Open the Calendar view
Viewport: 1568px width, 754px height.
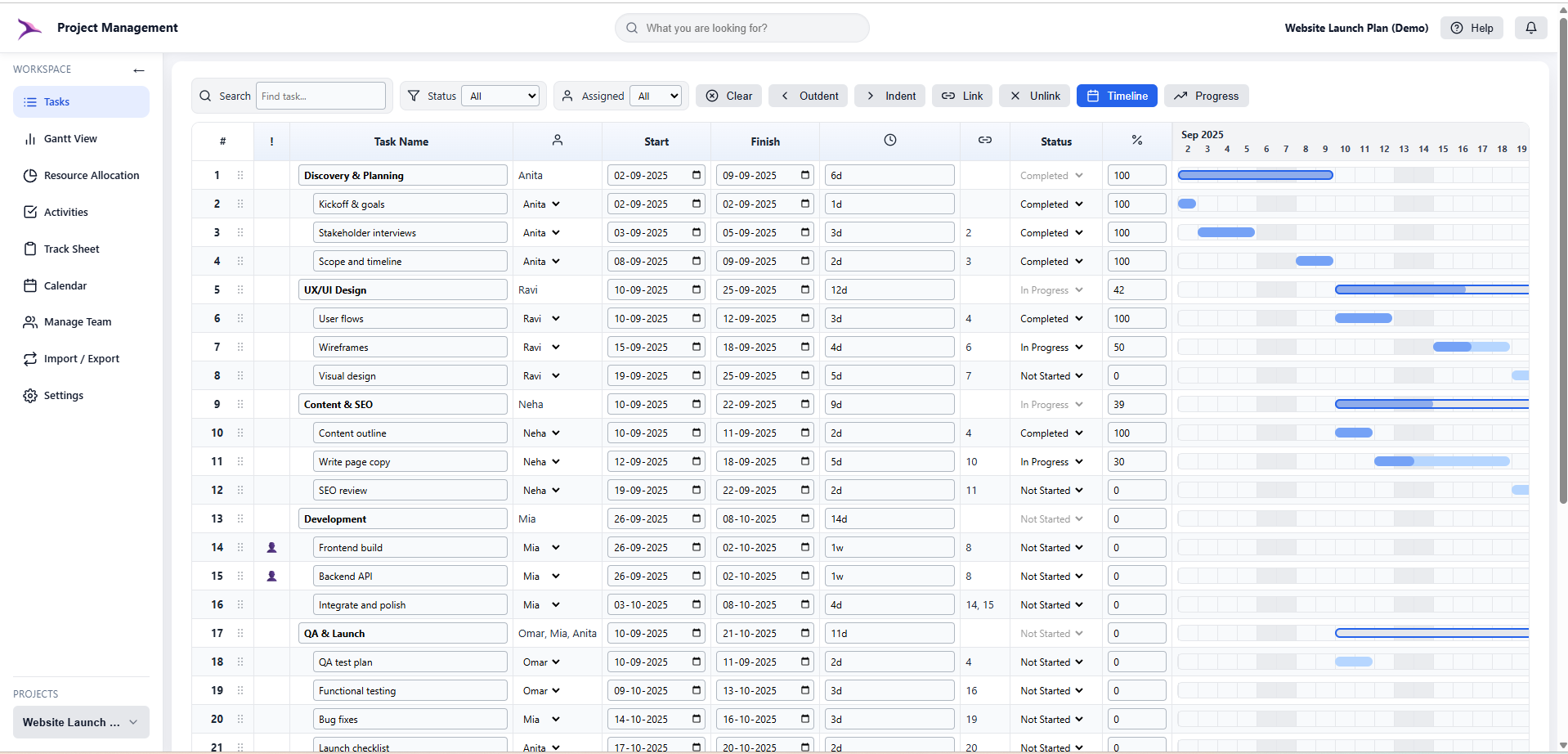pyautogui.click(x=65, y=285)
